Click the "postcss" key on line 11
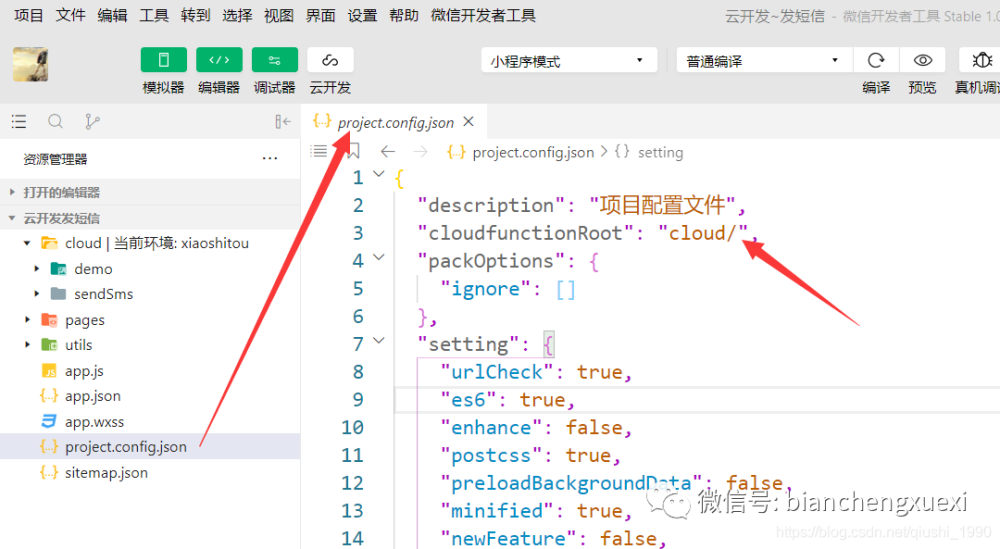1000x549 pixels. pyautogui.click(x=491, y=455)
